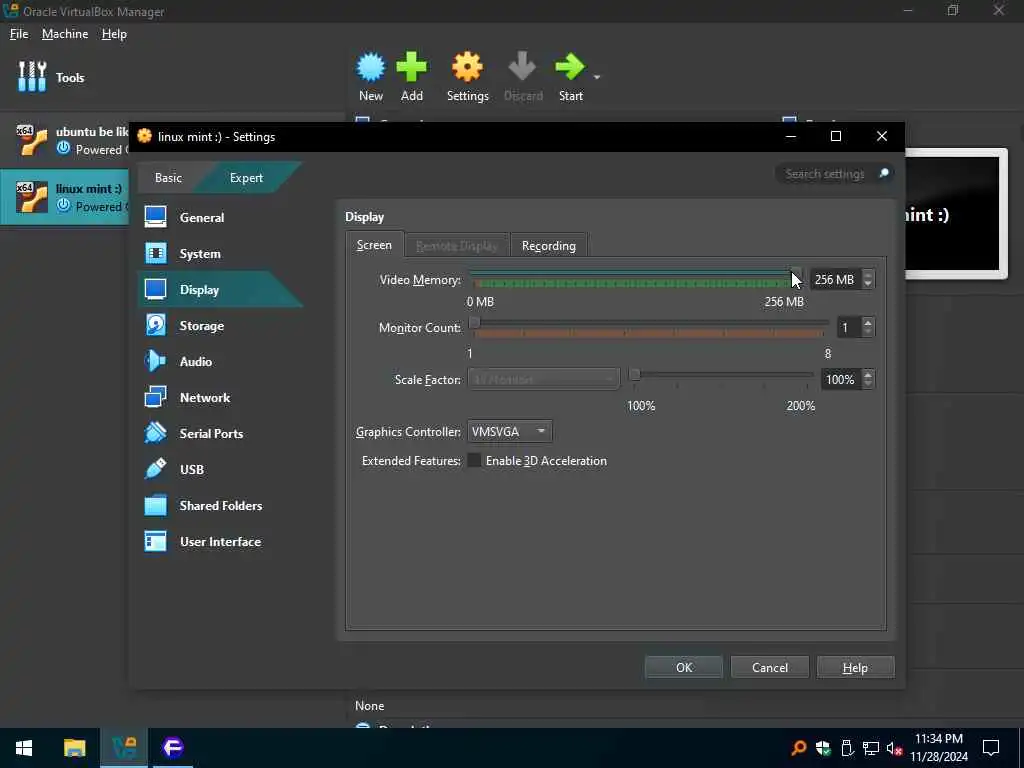Open the Serial Ports settings category
The height and width of the screenshot is (768, 1024).
(211, 433)
